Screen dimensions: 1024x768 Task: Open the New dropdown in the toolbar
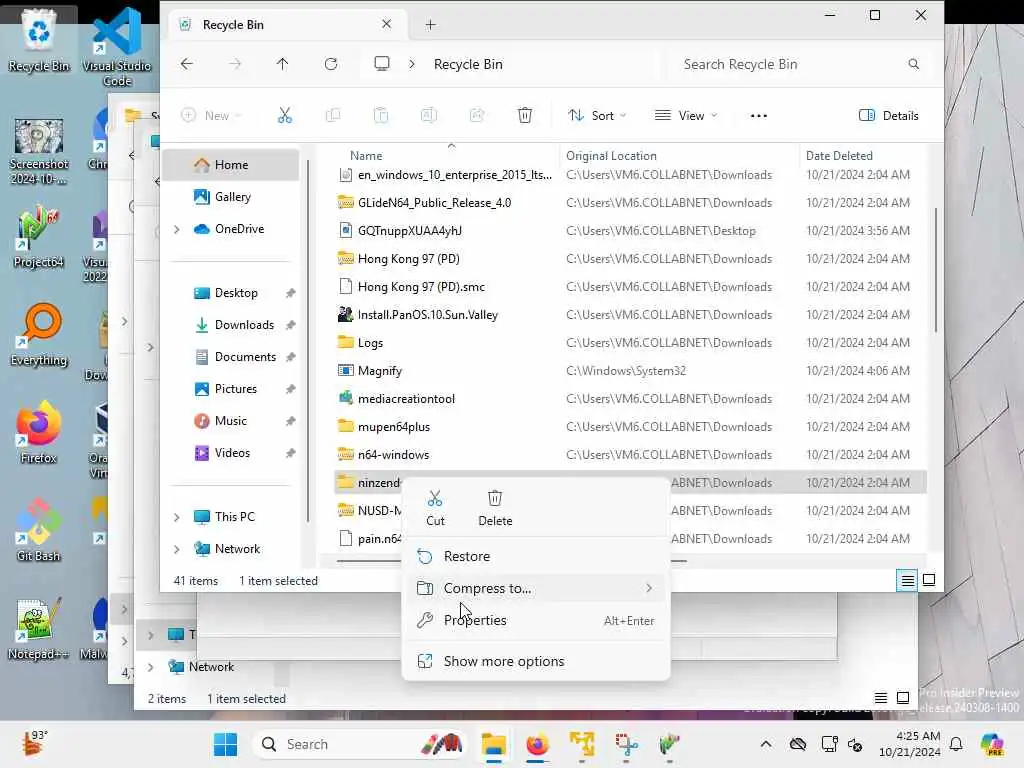tap(211, 116)
